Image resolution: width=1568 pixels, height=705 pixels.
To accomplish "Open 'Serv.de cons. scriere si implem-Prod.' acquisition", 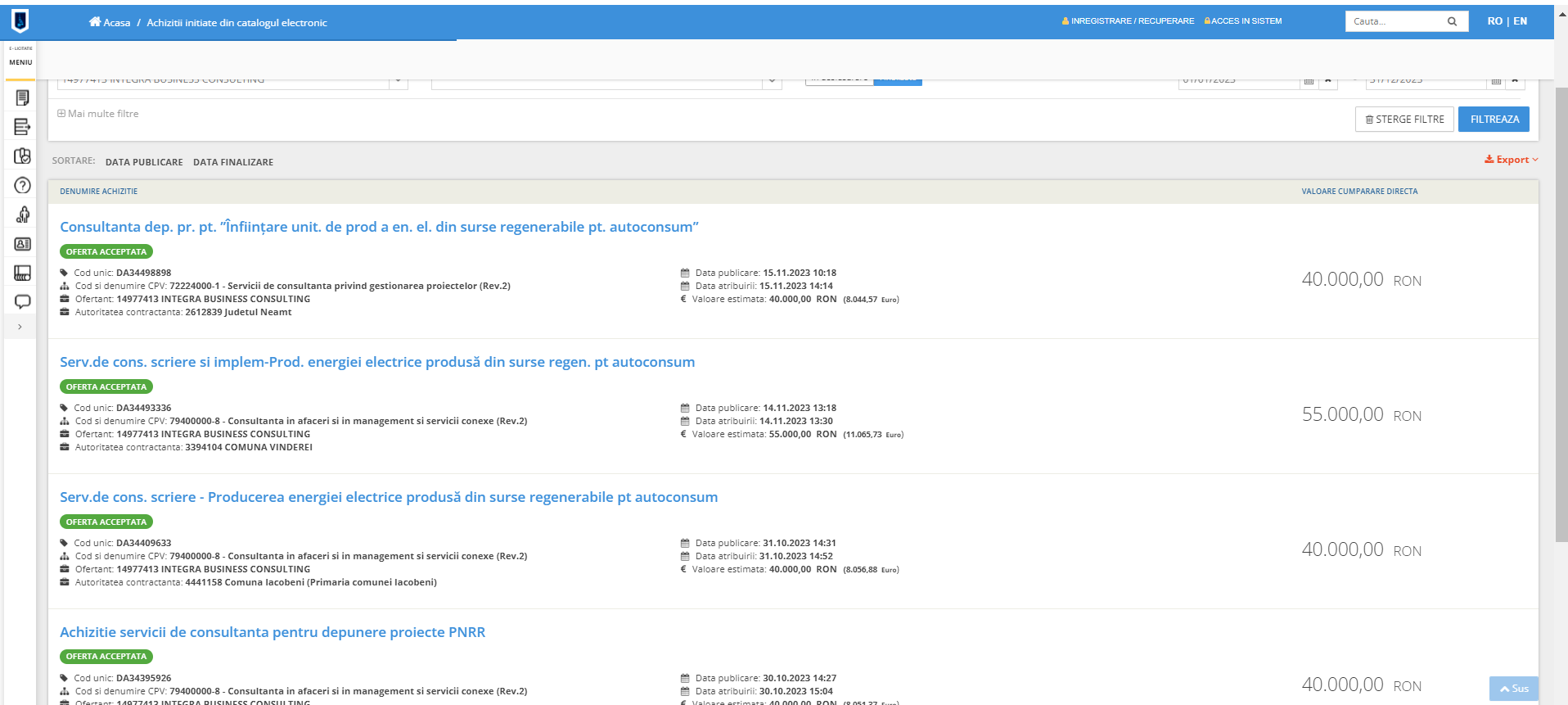I will coord(377,362).
